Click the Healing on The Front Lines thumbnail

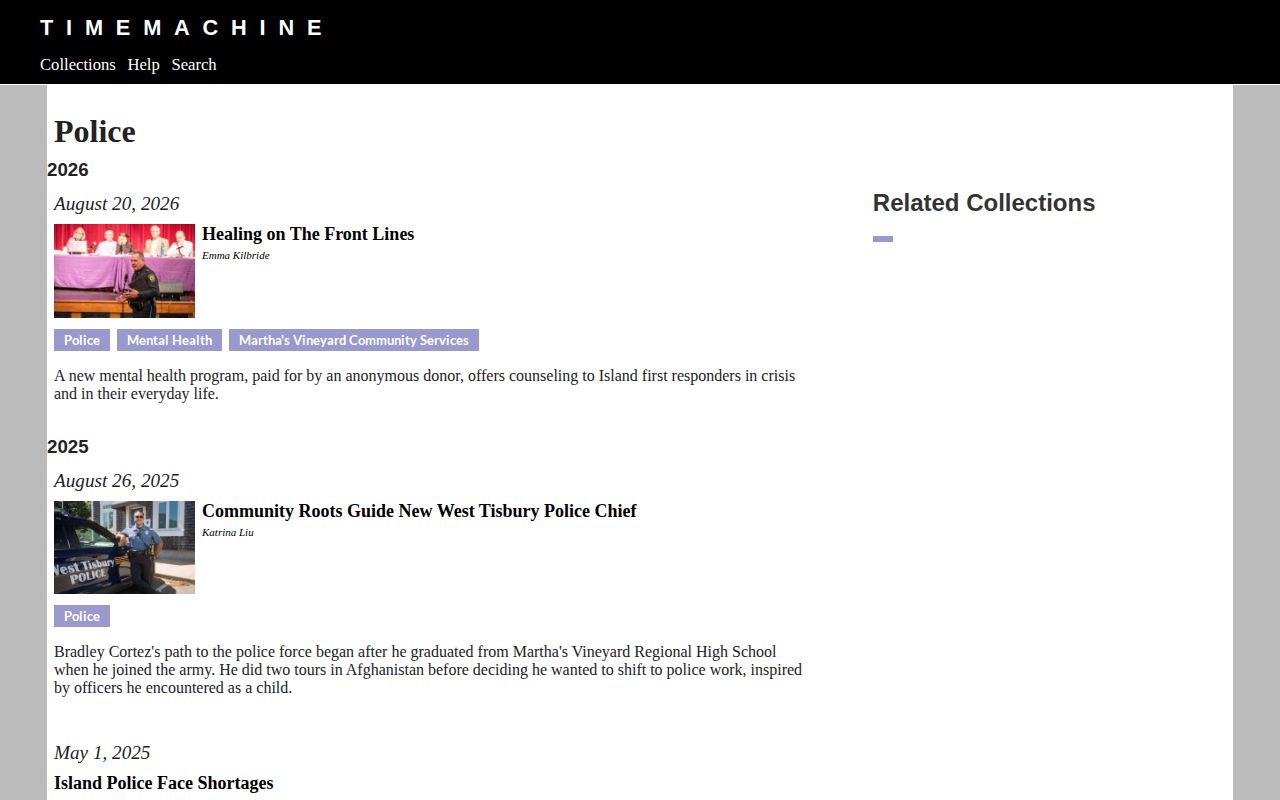[x=124, y=271]
